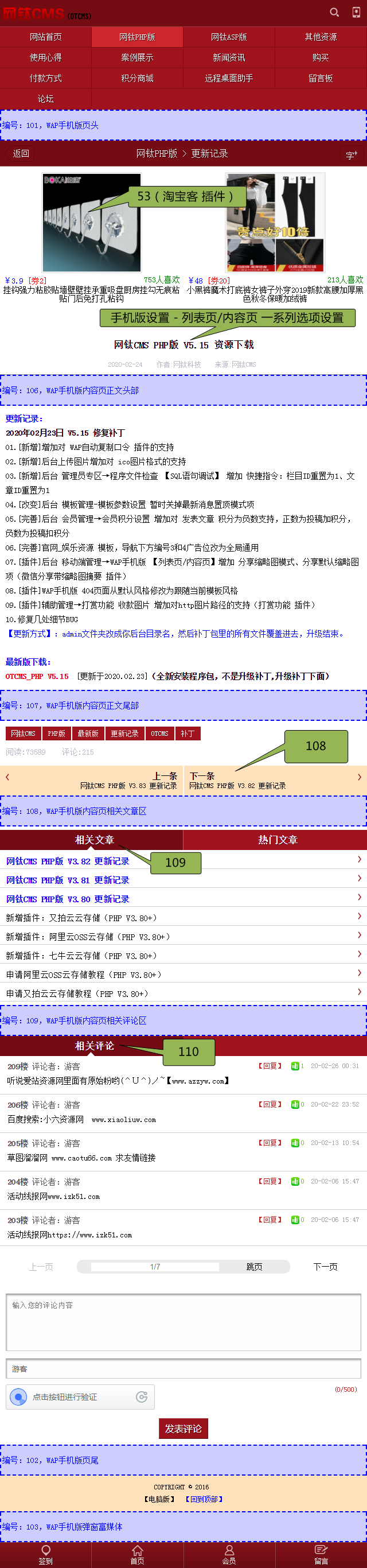Click the search magnifier icon in header
This screenshot has width=367, height=1568.
pyautogui.click(x=334, y=12)
